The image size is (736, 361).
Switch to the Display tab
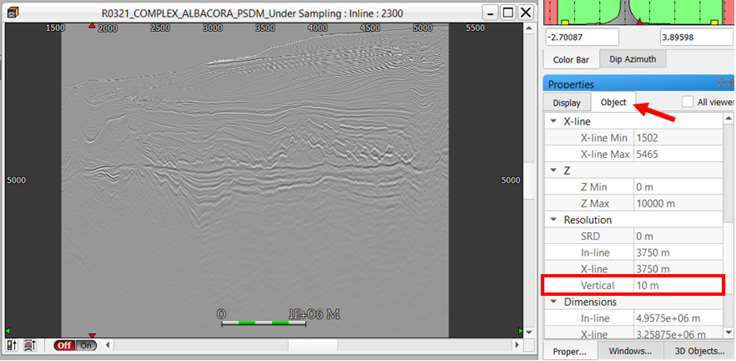(x=567, y=103)
